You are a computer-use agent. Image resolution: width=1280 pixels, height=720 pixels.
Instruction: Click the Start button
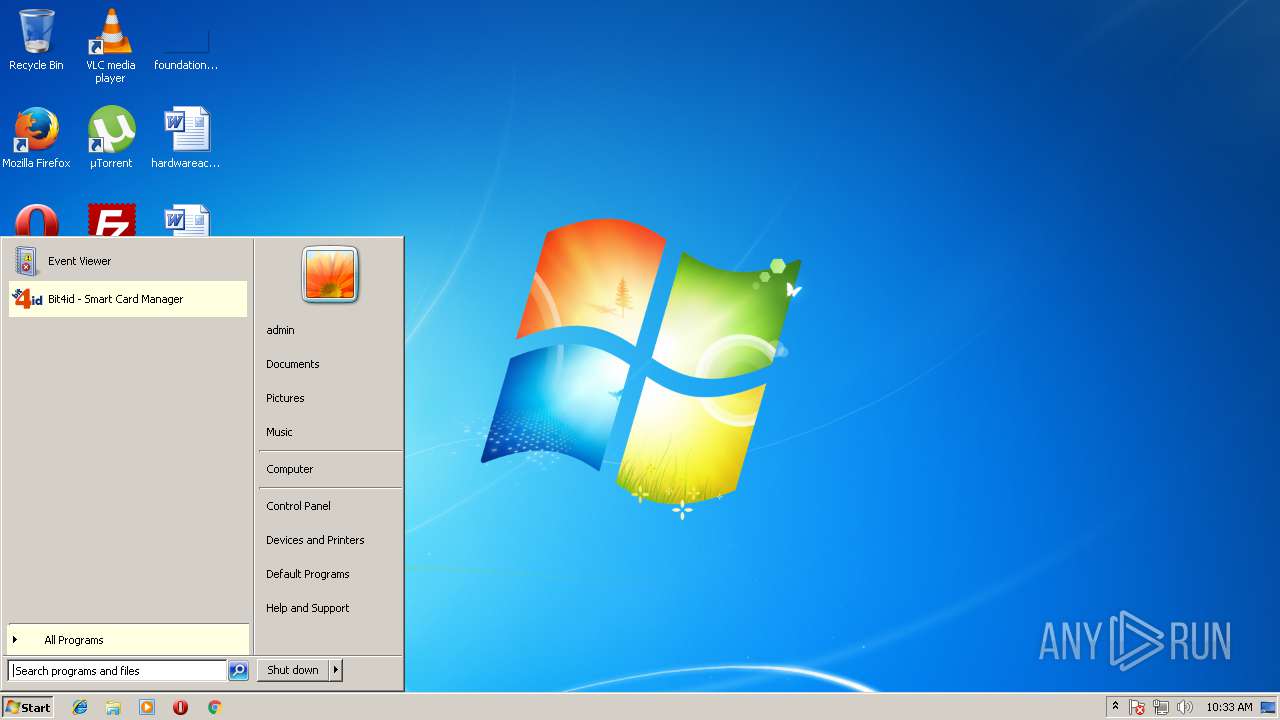coord(28,707)
